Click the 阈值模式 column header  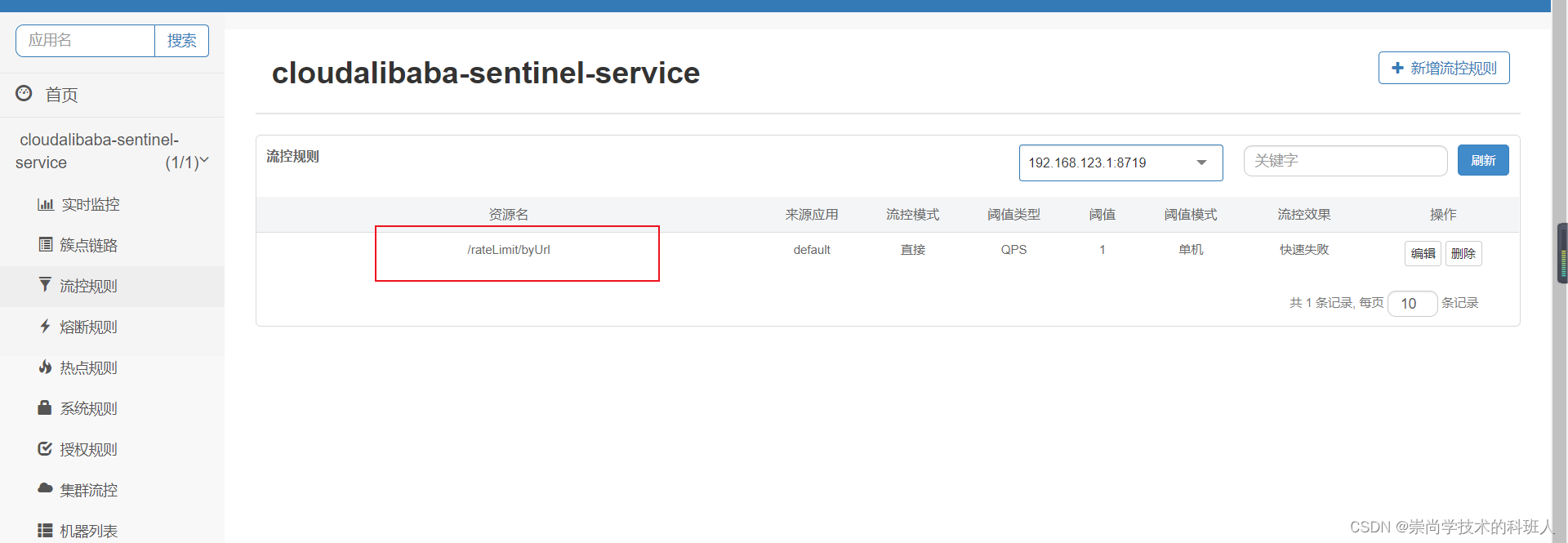[1191, 214]
